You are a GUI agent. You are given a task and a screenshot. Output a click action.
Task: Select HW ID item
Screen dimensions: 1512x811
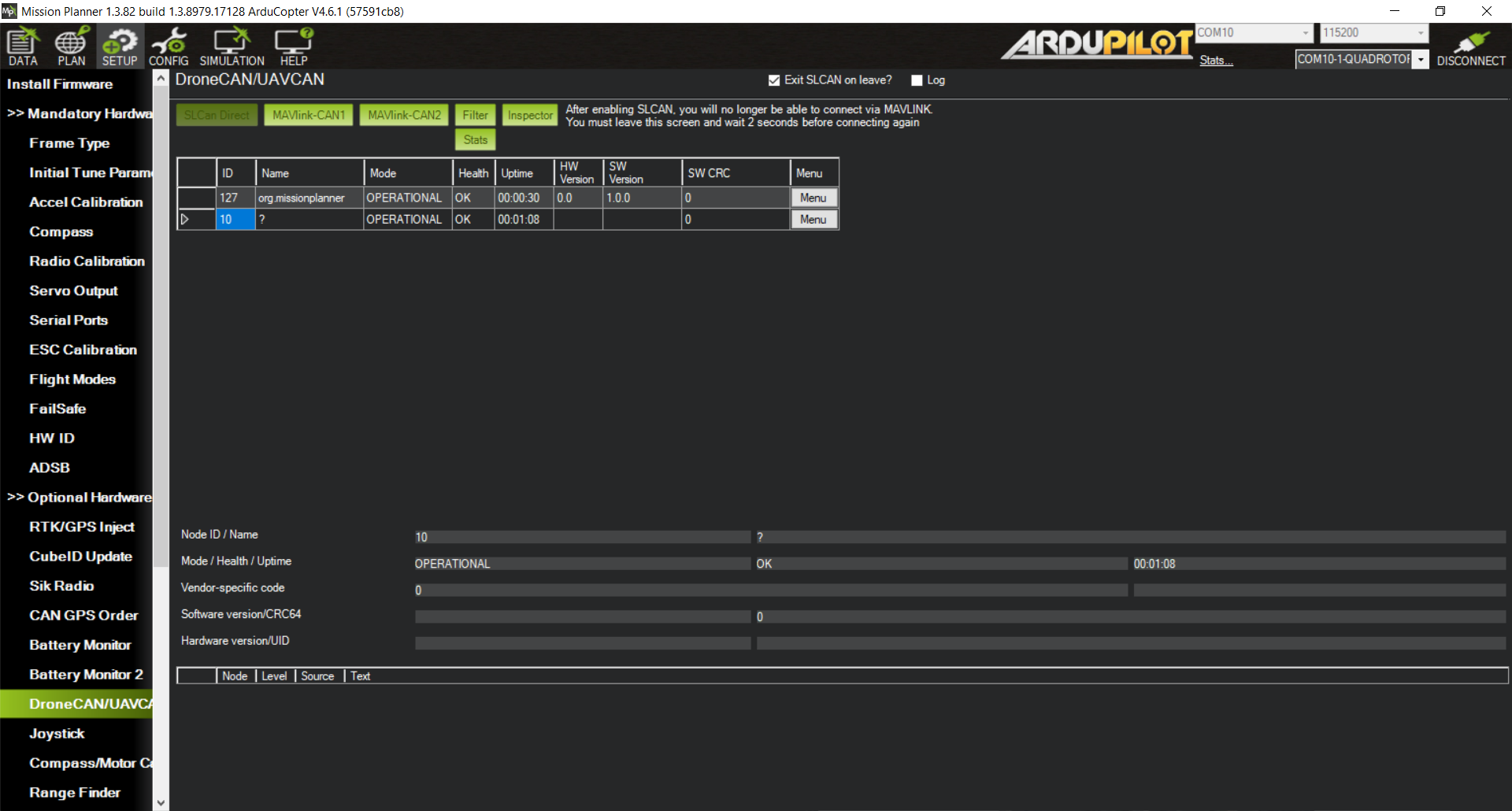point(52,439)
